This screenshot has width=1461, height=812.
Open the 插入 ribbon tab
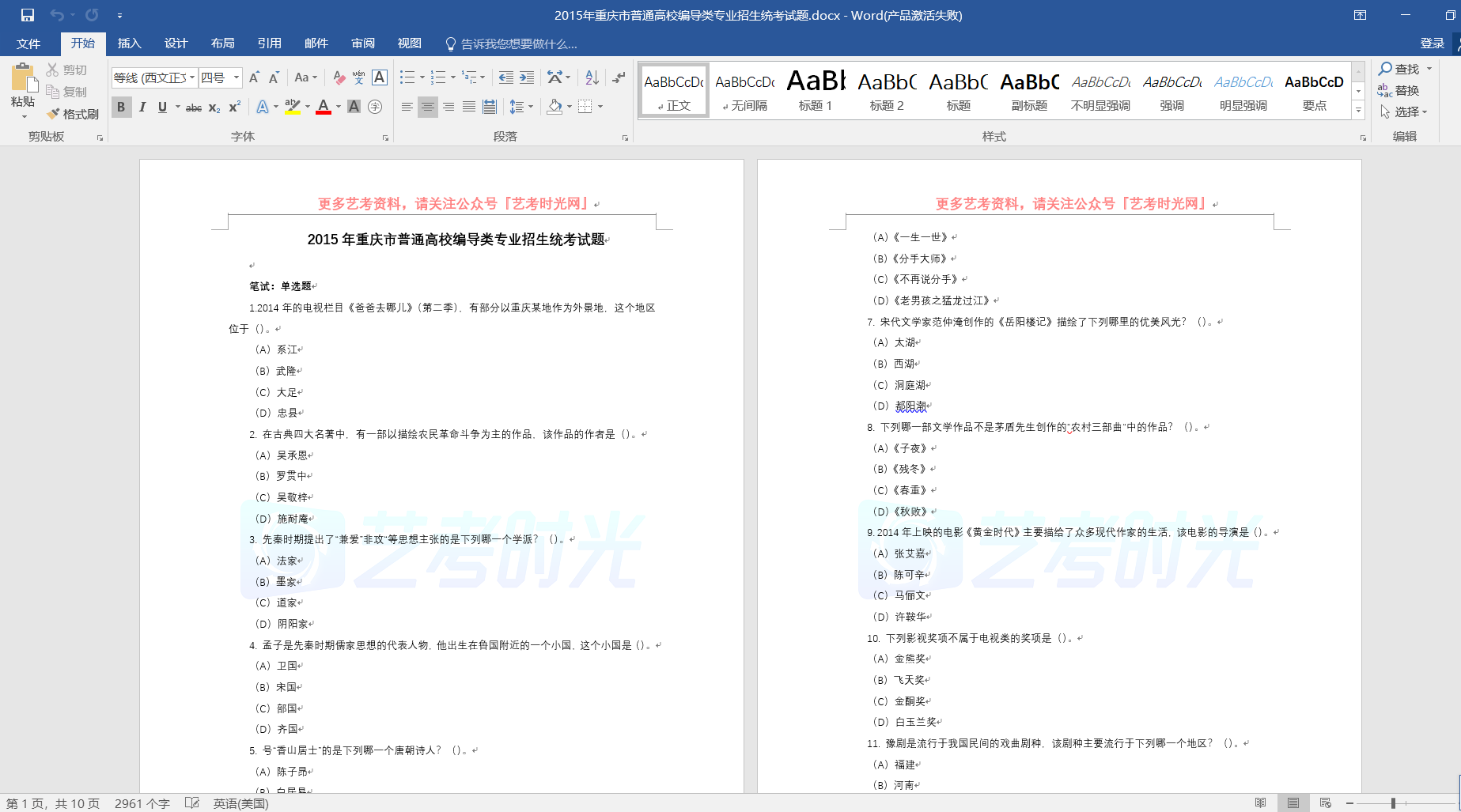pos(129,43)
